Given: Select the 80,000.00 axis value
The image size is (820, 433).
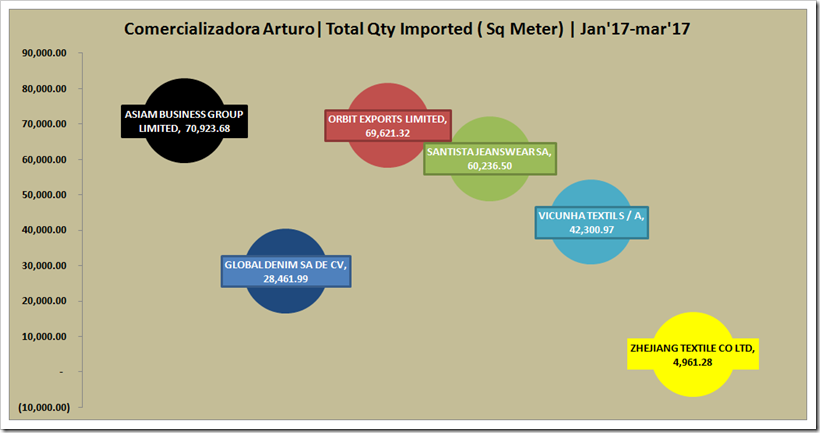Looking at the screenshot, I should point(44,88).
